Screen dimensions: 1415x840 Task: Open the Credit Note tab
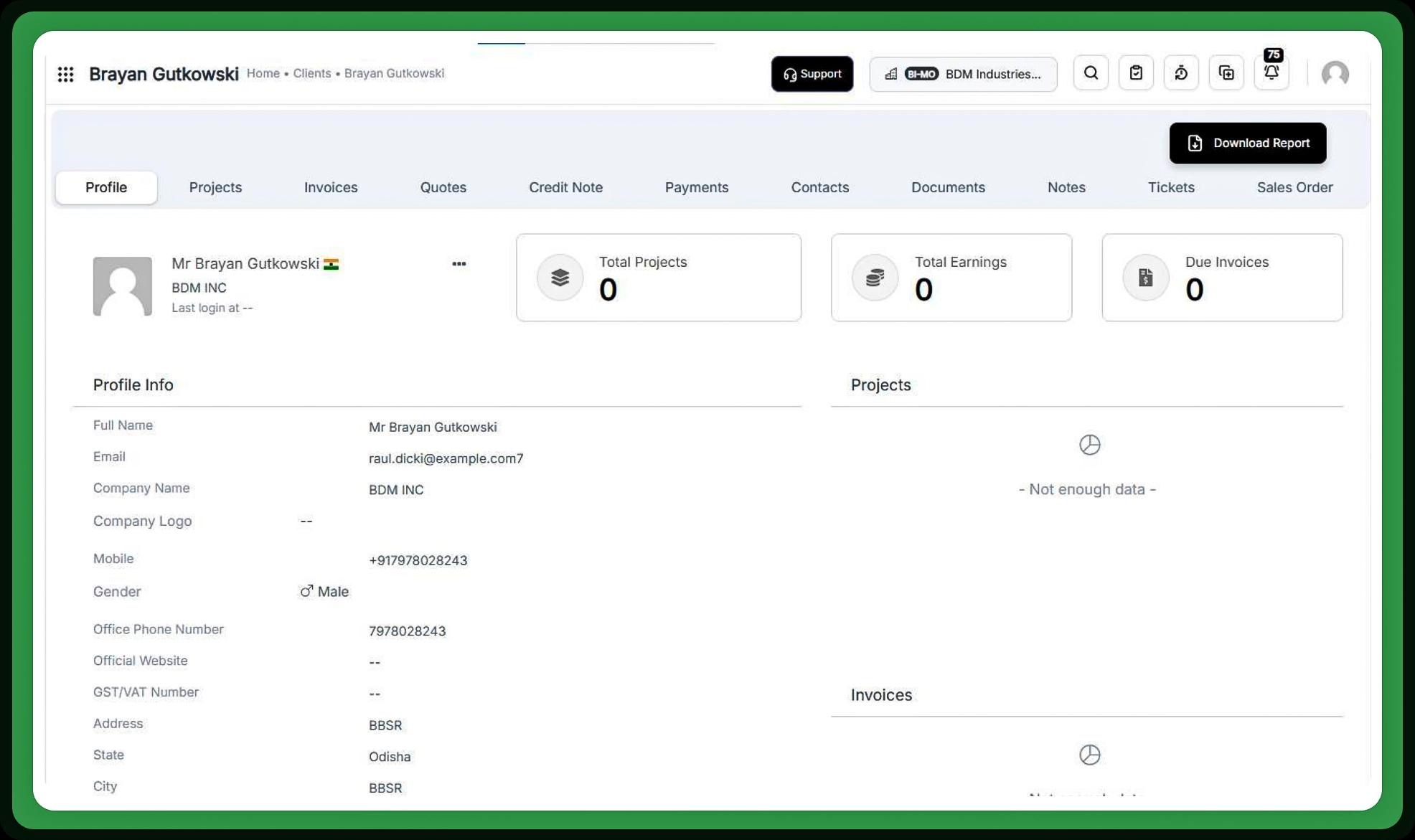pyautogui.click(x=565, y=187)
